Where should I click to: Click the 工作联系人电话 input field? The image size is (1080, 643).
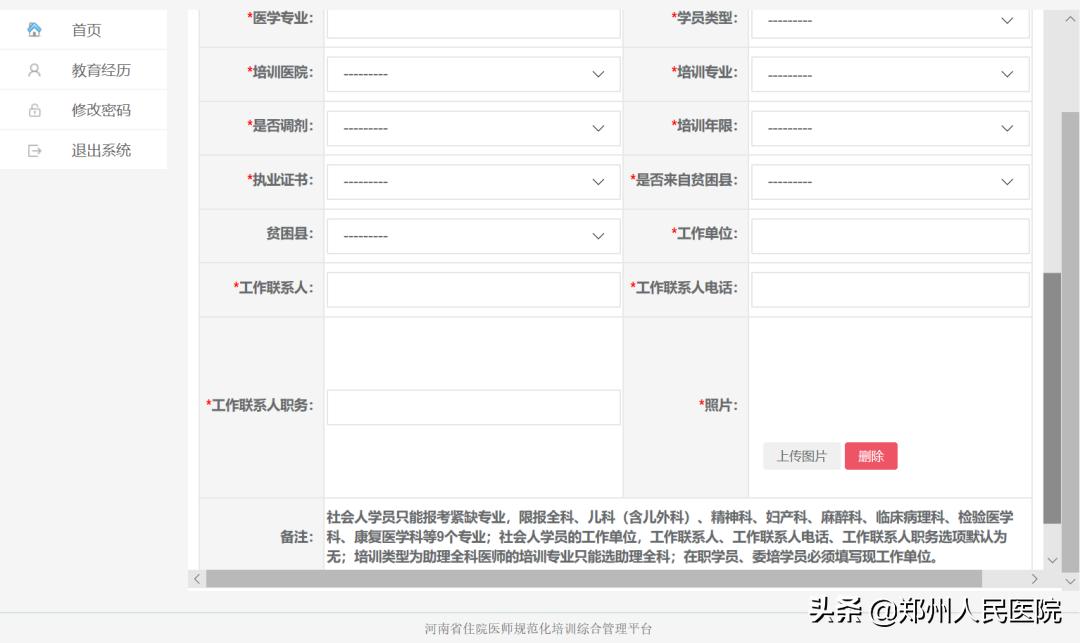pos(889,289)
